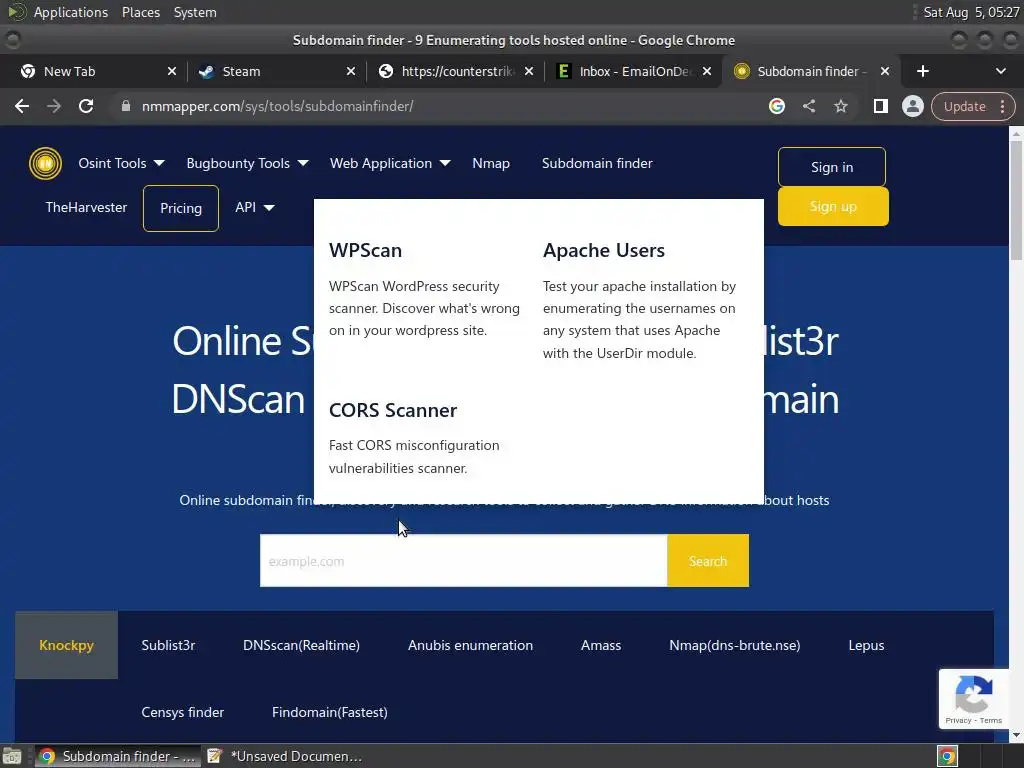
Task: Click the show desktop icon in bottom panel
Action: coord(12,756)
